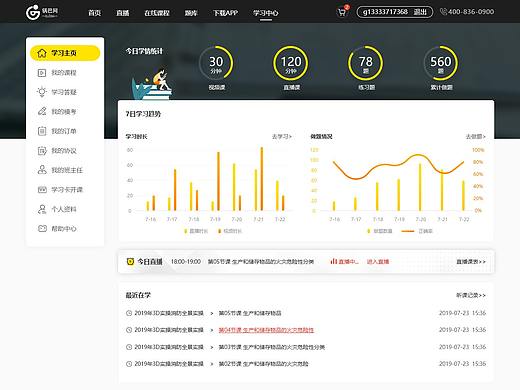Click the phone icon beside 400-836-0900

[x=443, y=12]
